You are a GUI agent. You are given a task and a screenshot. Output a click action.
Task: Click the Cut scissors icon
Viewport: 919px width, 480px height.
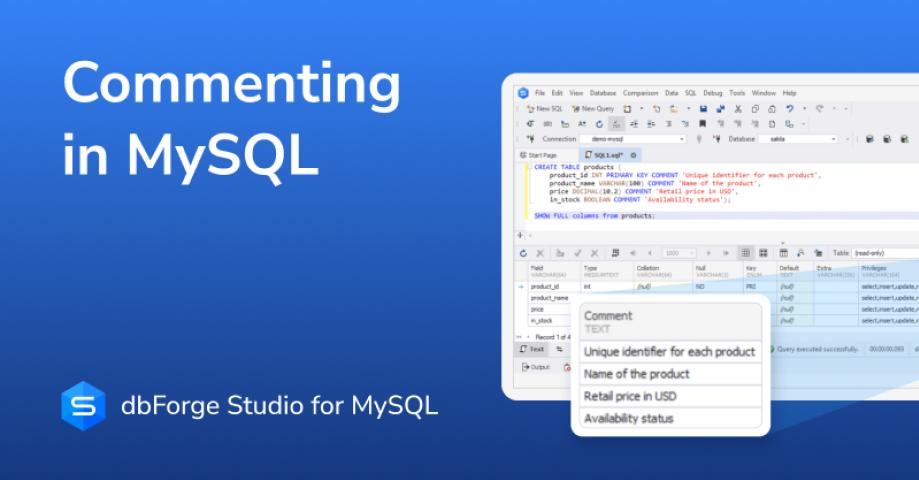point(738,108)
